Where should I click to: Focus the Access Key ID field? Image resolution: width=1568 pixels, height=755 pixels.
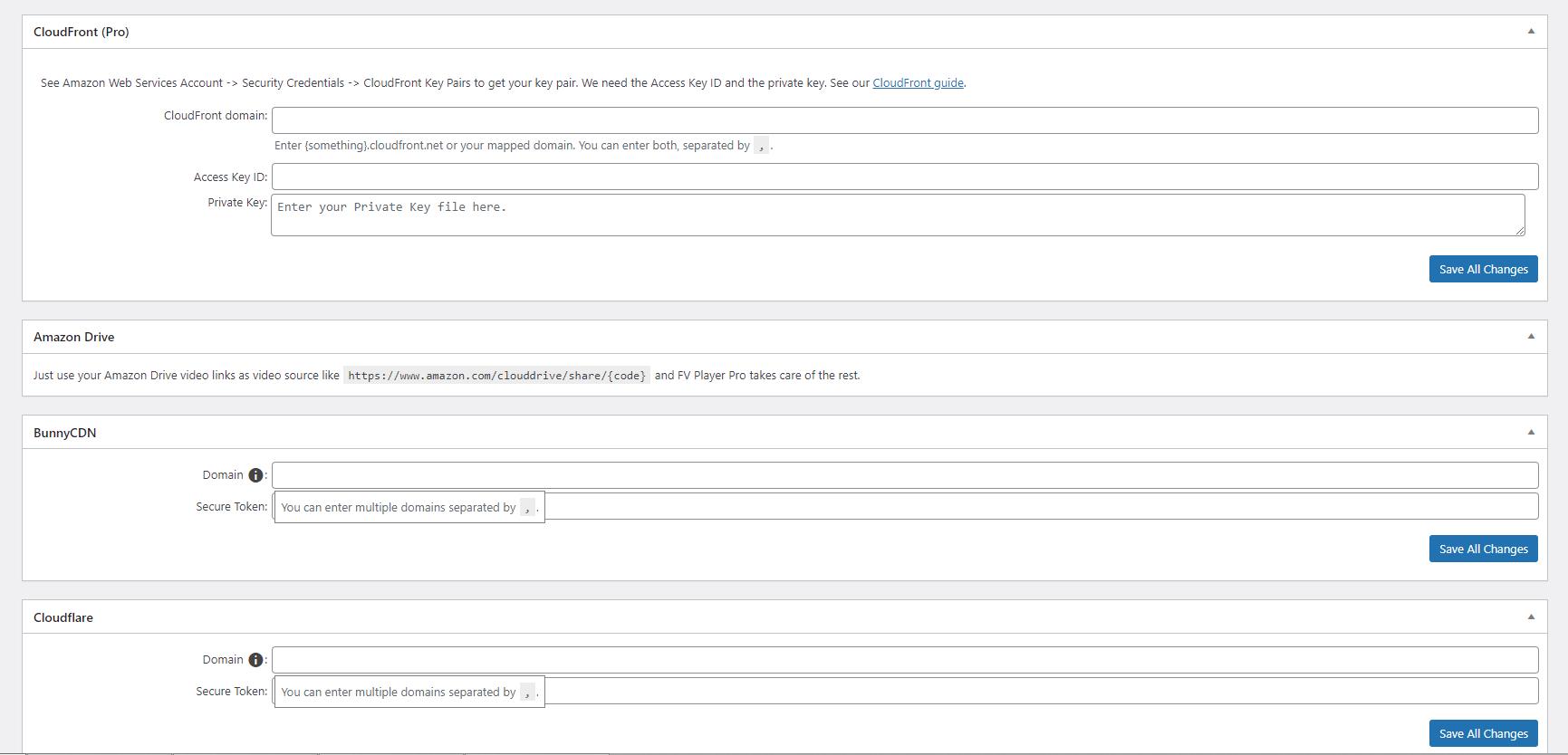tap(905, 177)
